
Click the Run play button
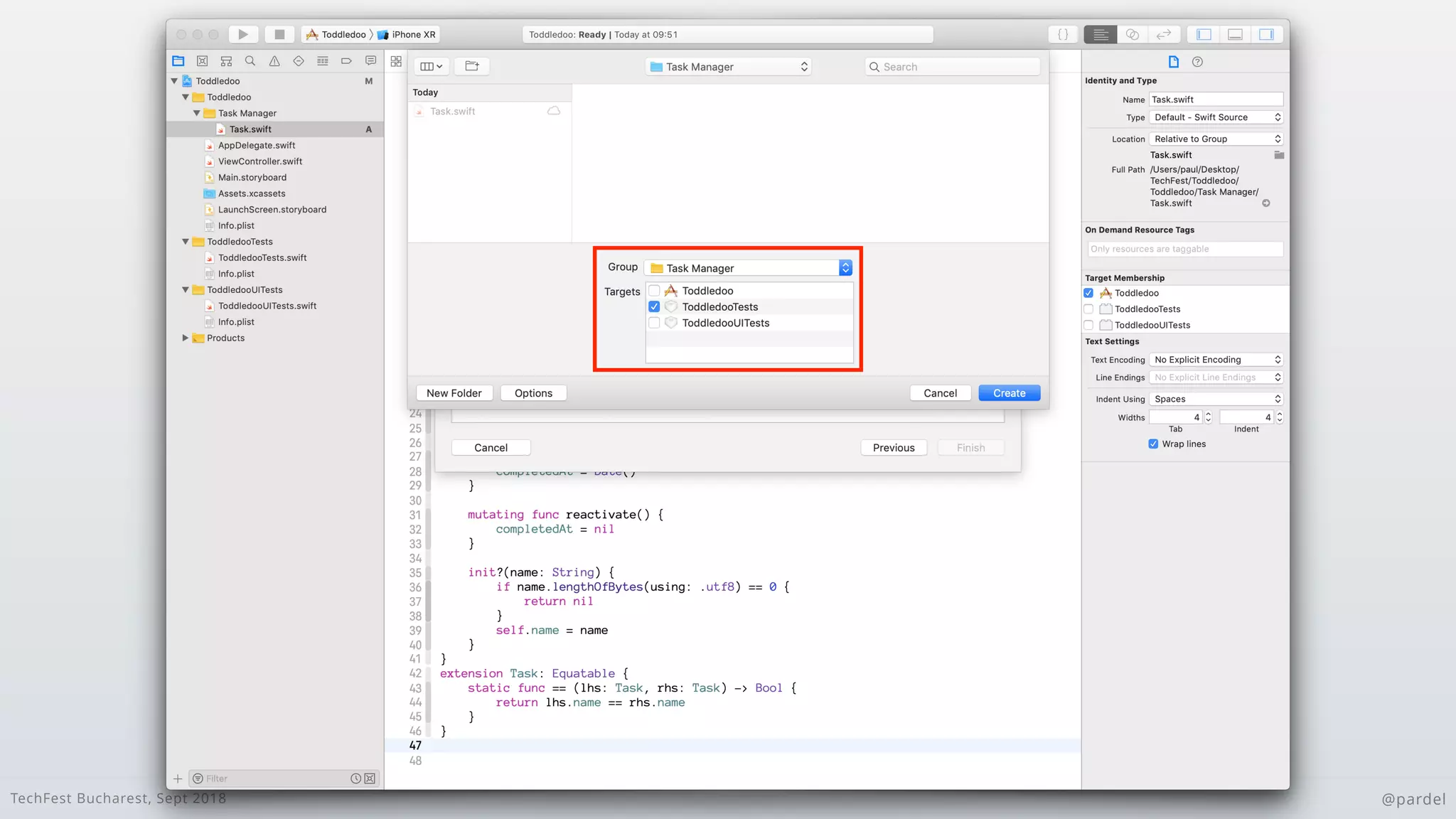tap(243, 34)
